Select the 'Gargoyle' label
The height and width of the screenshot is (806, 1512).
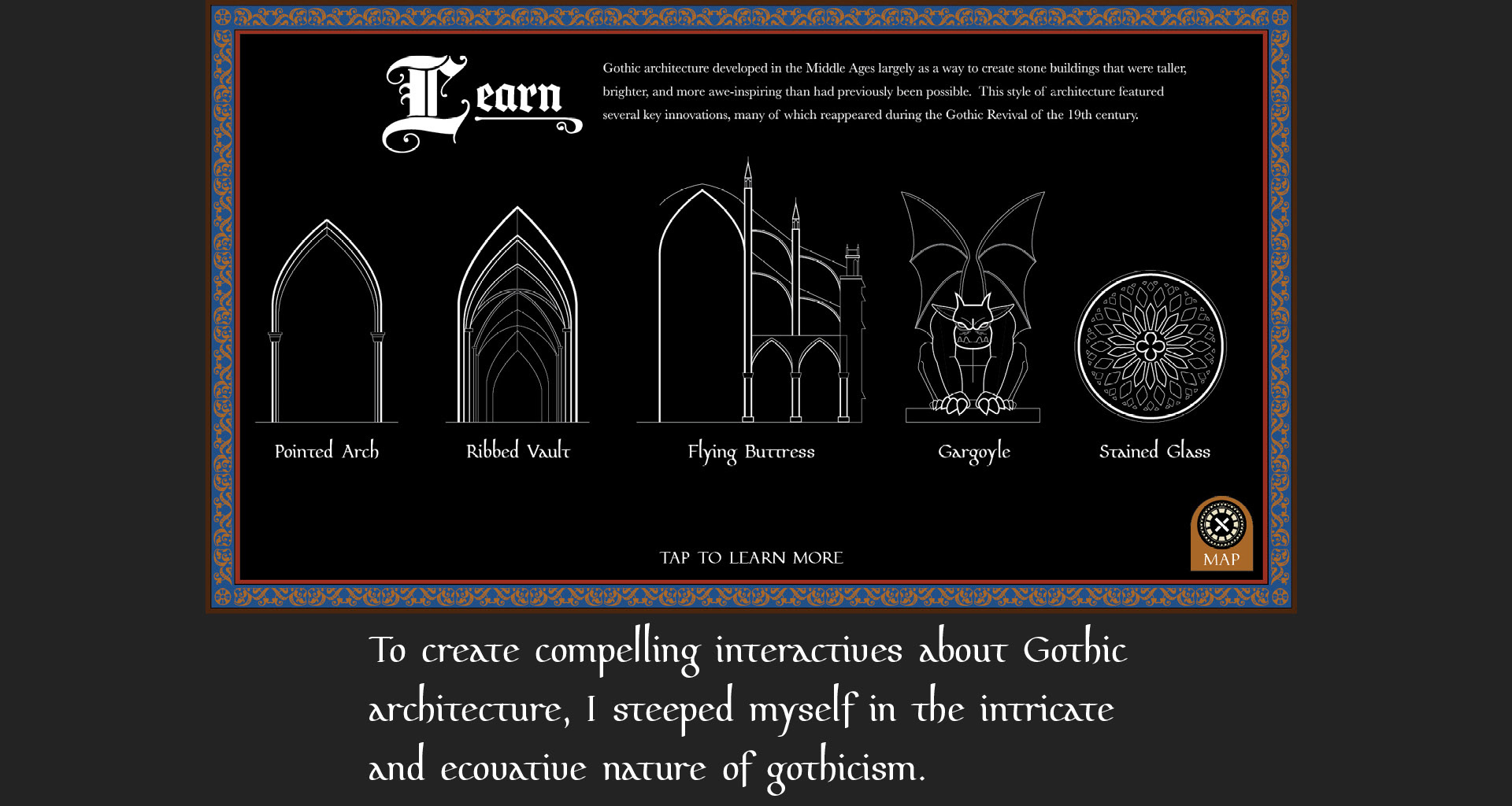(973, 453)
